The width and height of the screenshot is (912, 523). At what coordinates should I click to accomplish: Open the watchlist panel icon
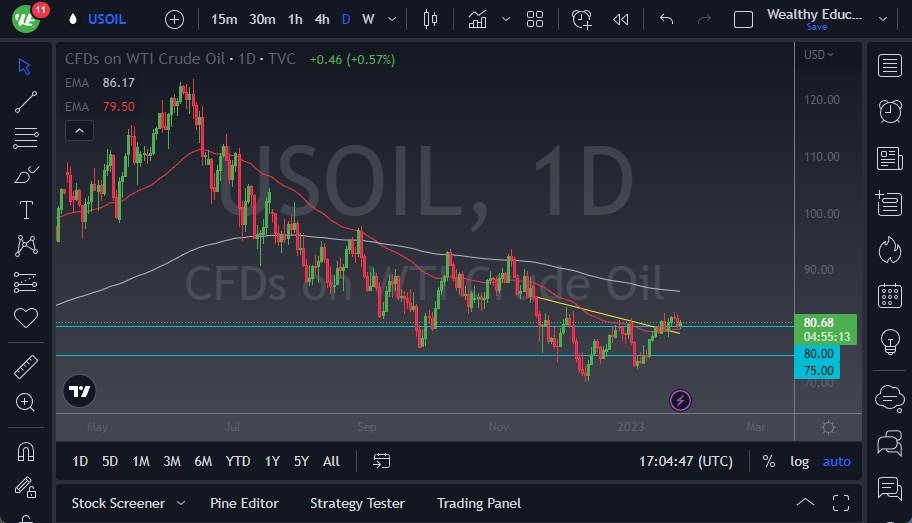point(889,66)
